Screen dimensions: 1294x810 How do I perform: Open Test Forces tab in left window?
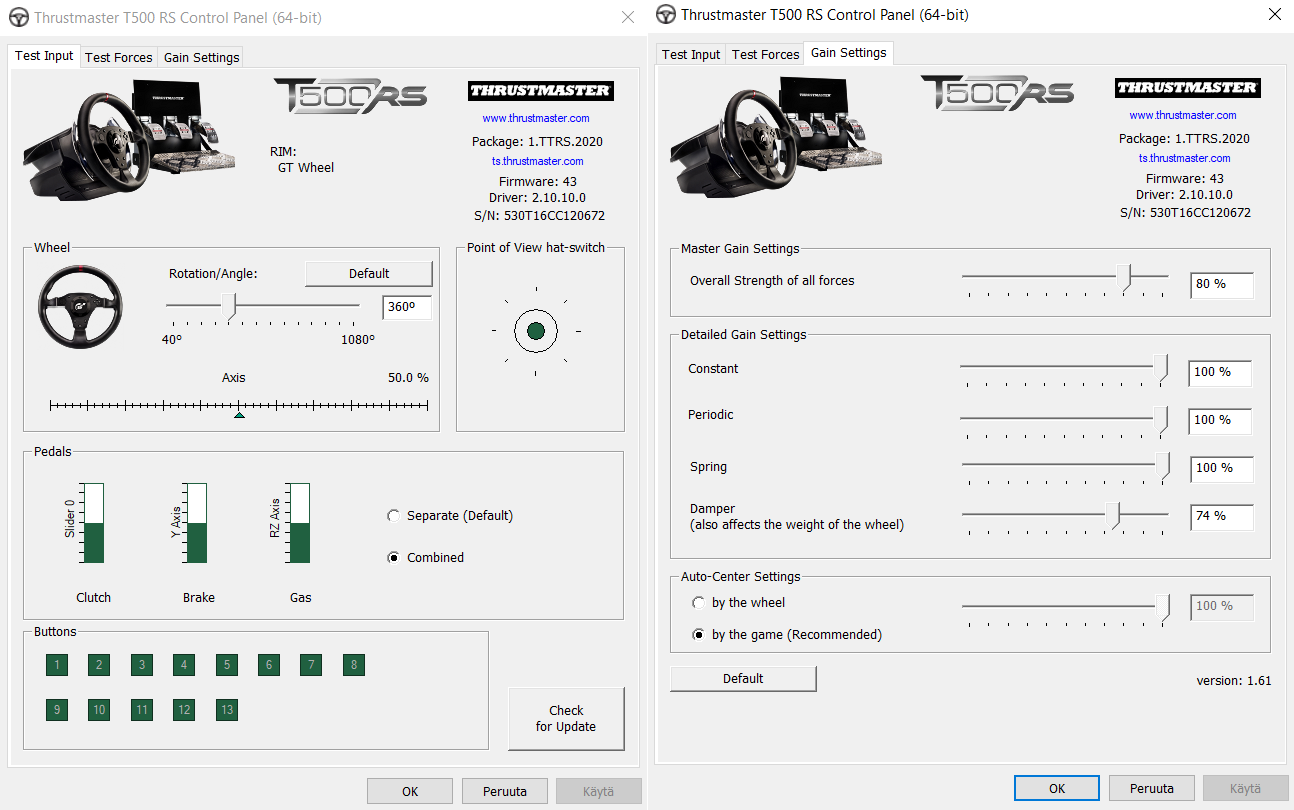click(119, 57)
